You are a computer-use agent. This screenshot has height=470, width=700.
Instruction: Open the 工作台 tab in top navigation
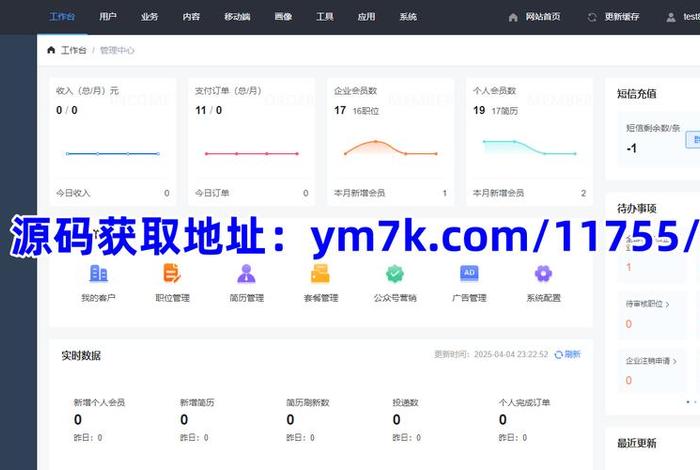click(x=62, y=17)
